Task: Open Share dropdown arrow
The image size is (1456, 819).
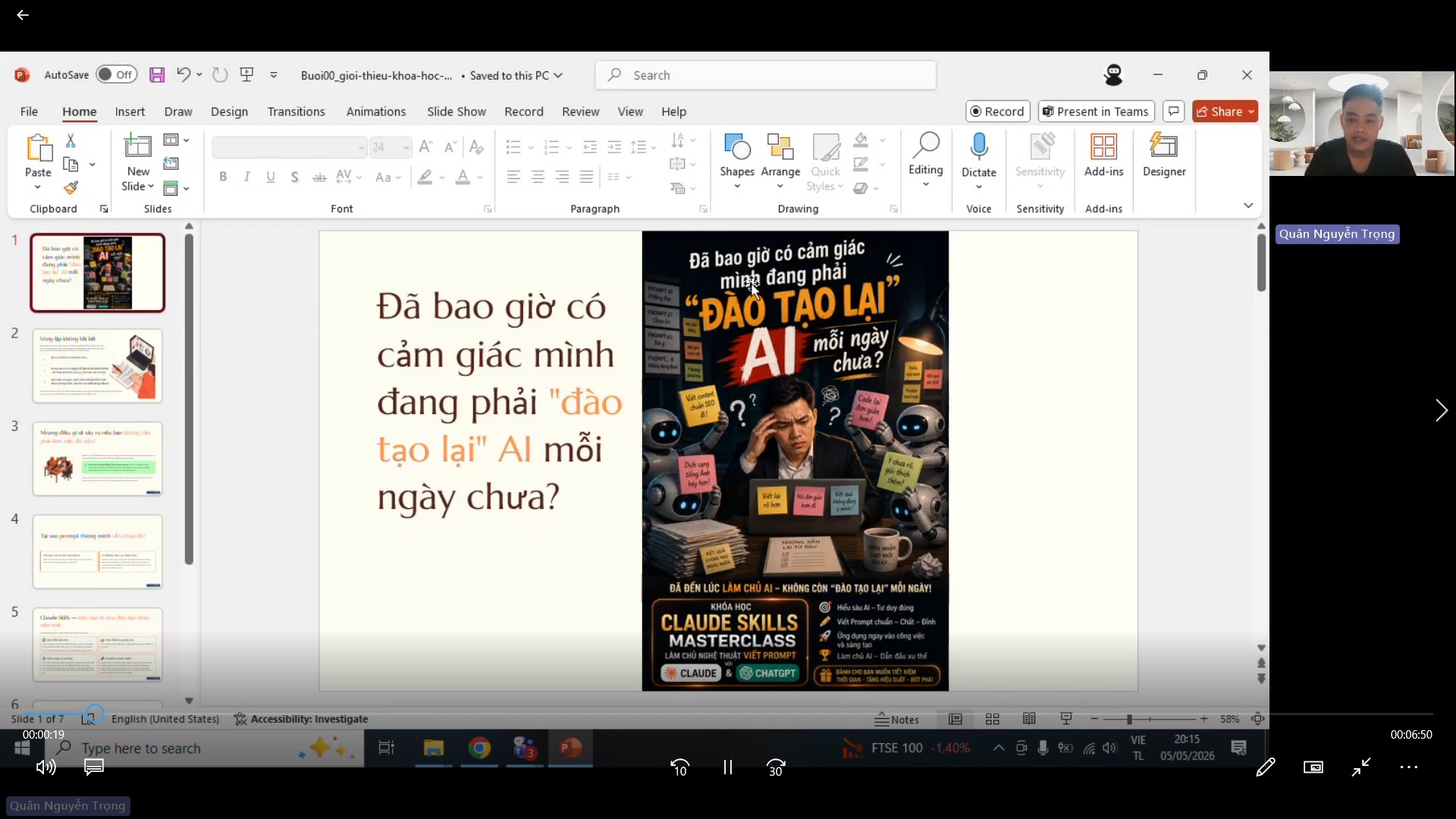Action: pos(1251,111)
